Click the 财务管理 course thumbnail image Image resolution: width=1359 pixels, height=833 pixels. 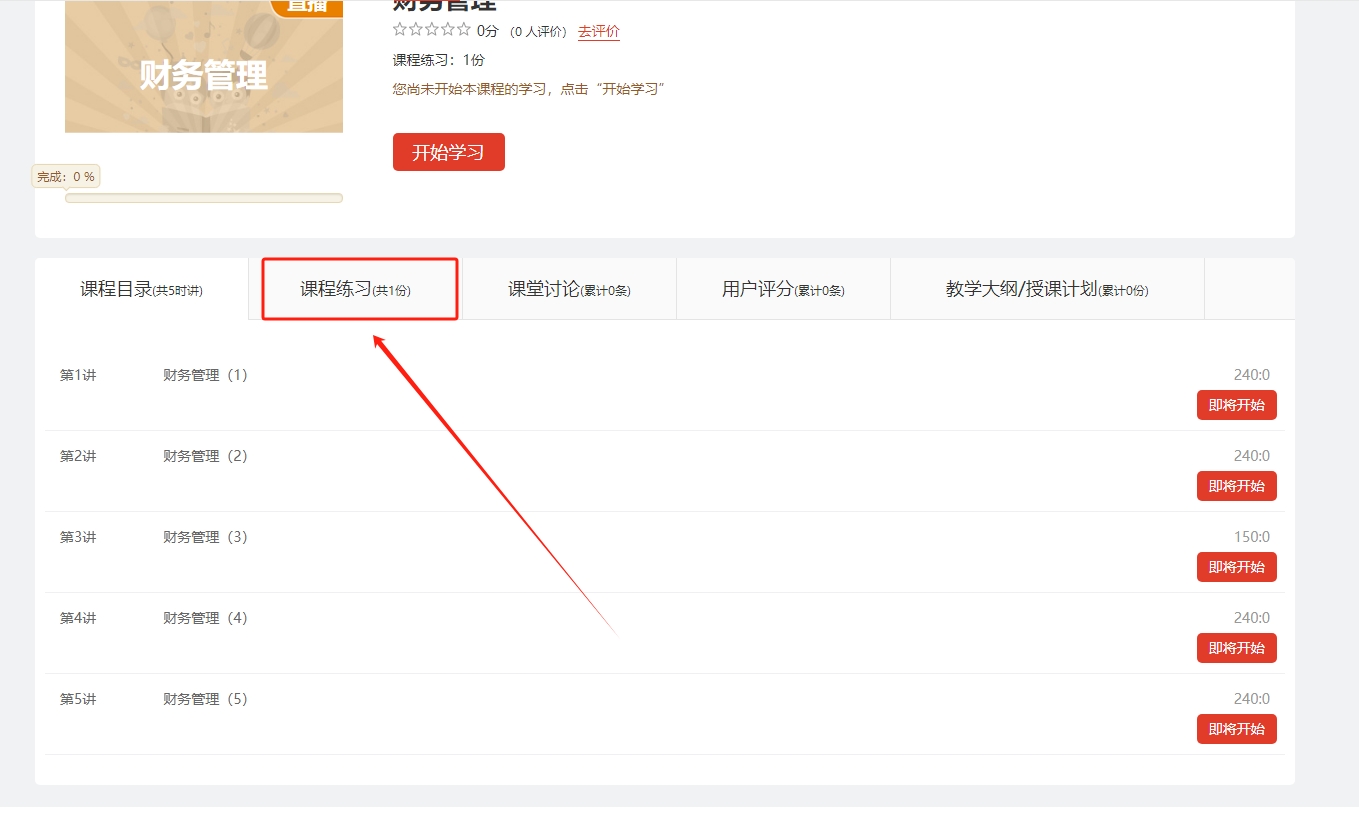coord(204,70)
